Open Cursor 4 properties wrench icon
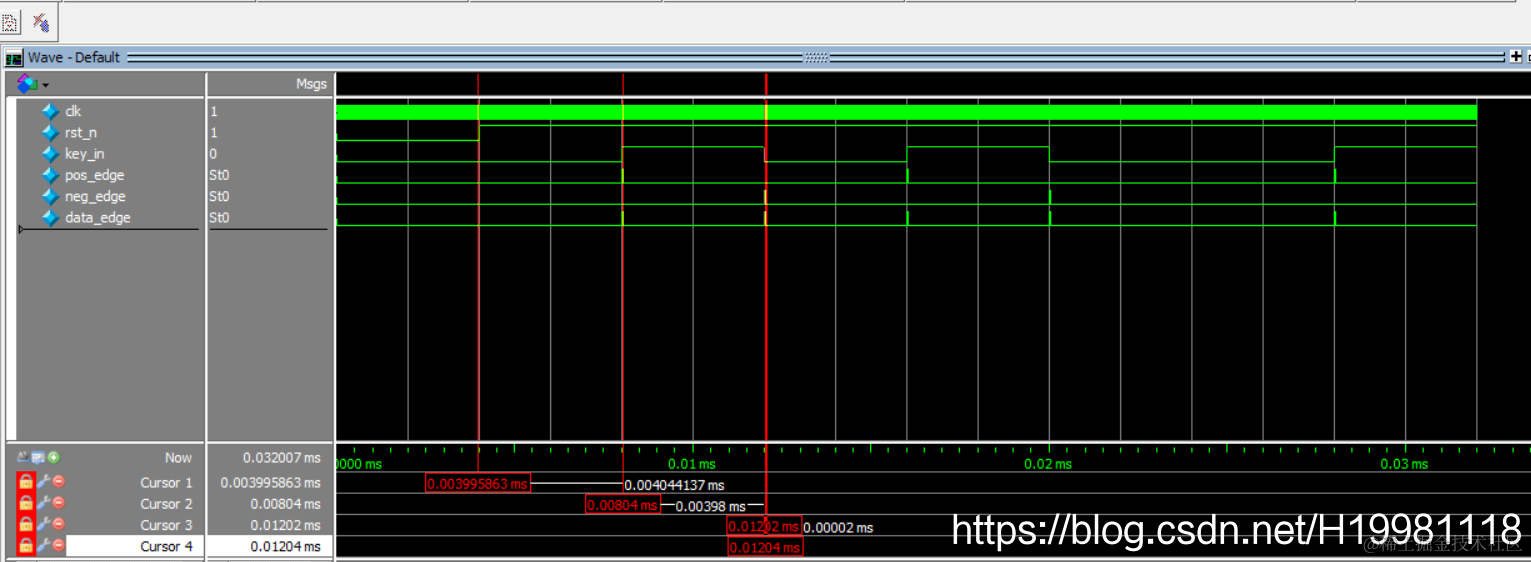This screenshot has height=562, width=1531. coord(43,545)
